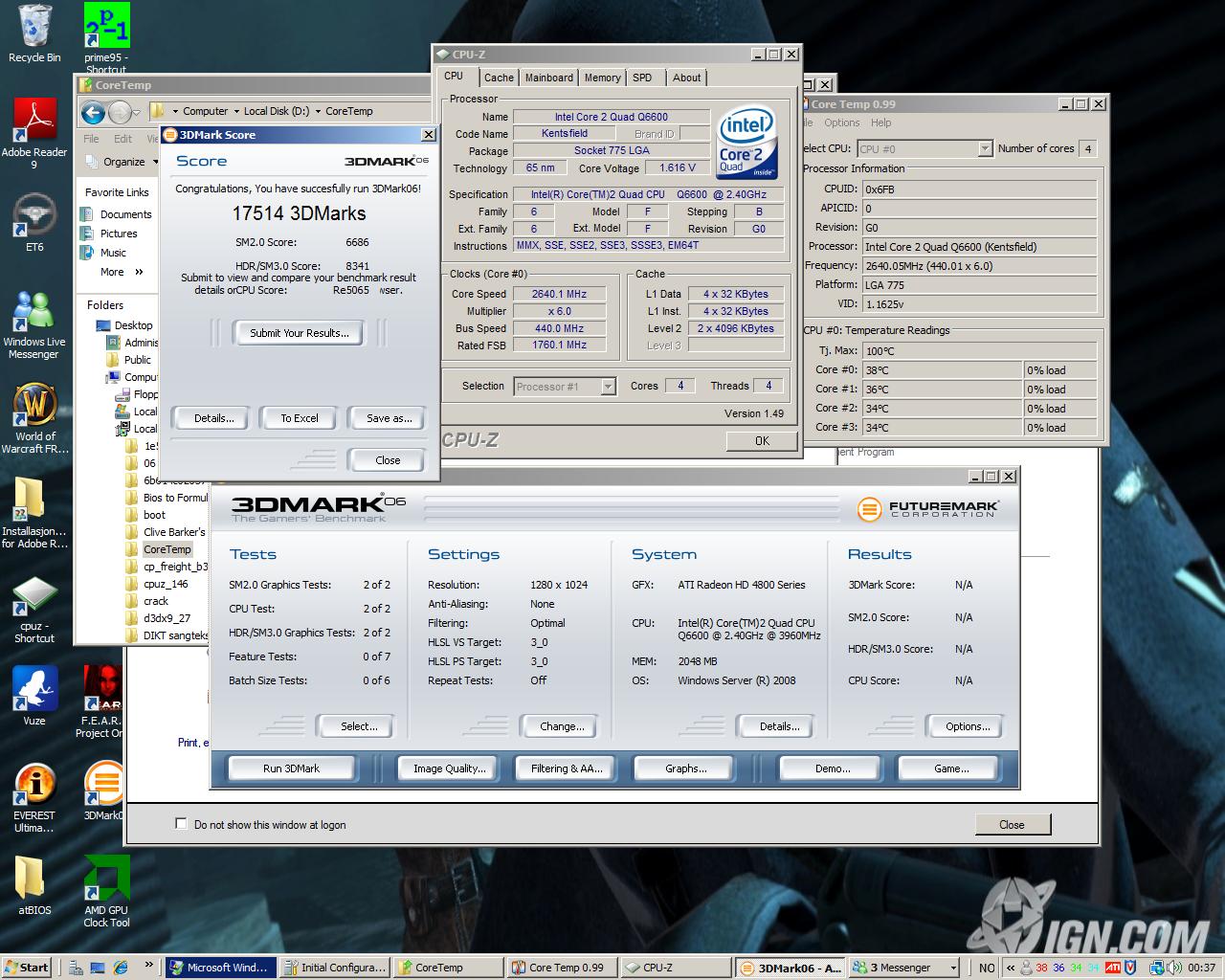The width and height of the screenshot is (1225, 980).
Task: Open the Start menu
Action: click(x=26, y=968)
